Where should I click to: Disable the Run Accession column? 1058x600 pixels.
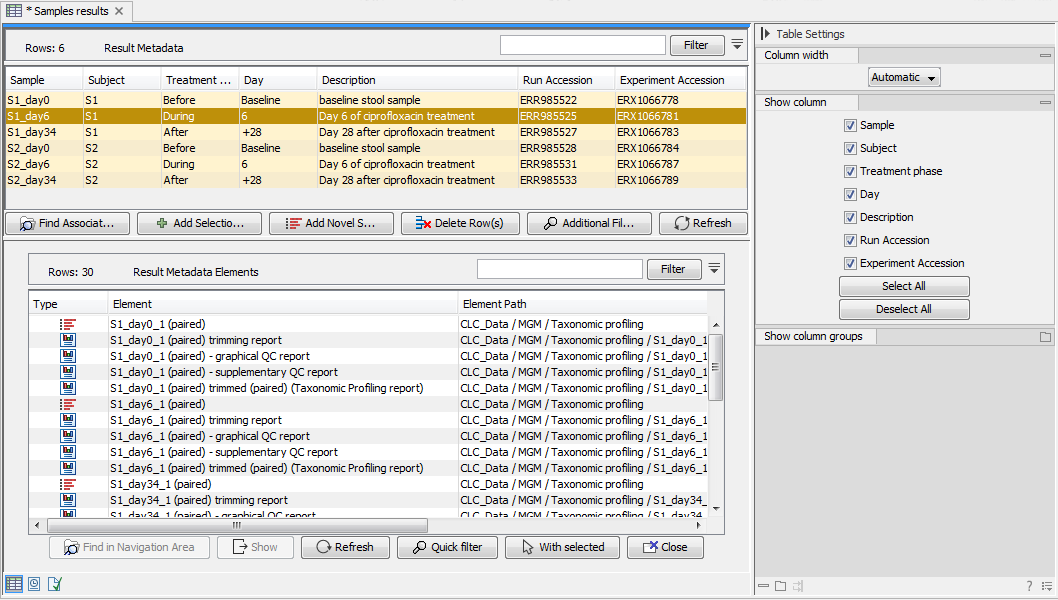850,240
